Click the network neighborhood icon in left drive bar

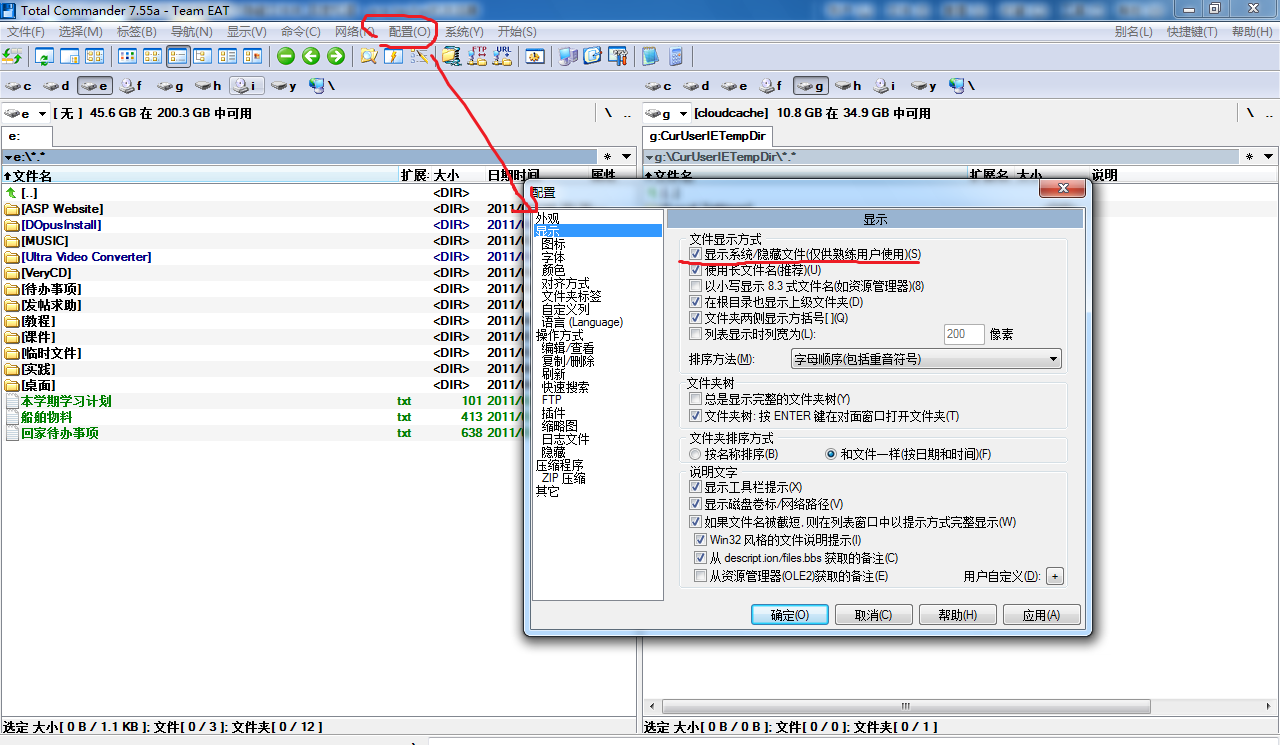(x=318, y=86)
